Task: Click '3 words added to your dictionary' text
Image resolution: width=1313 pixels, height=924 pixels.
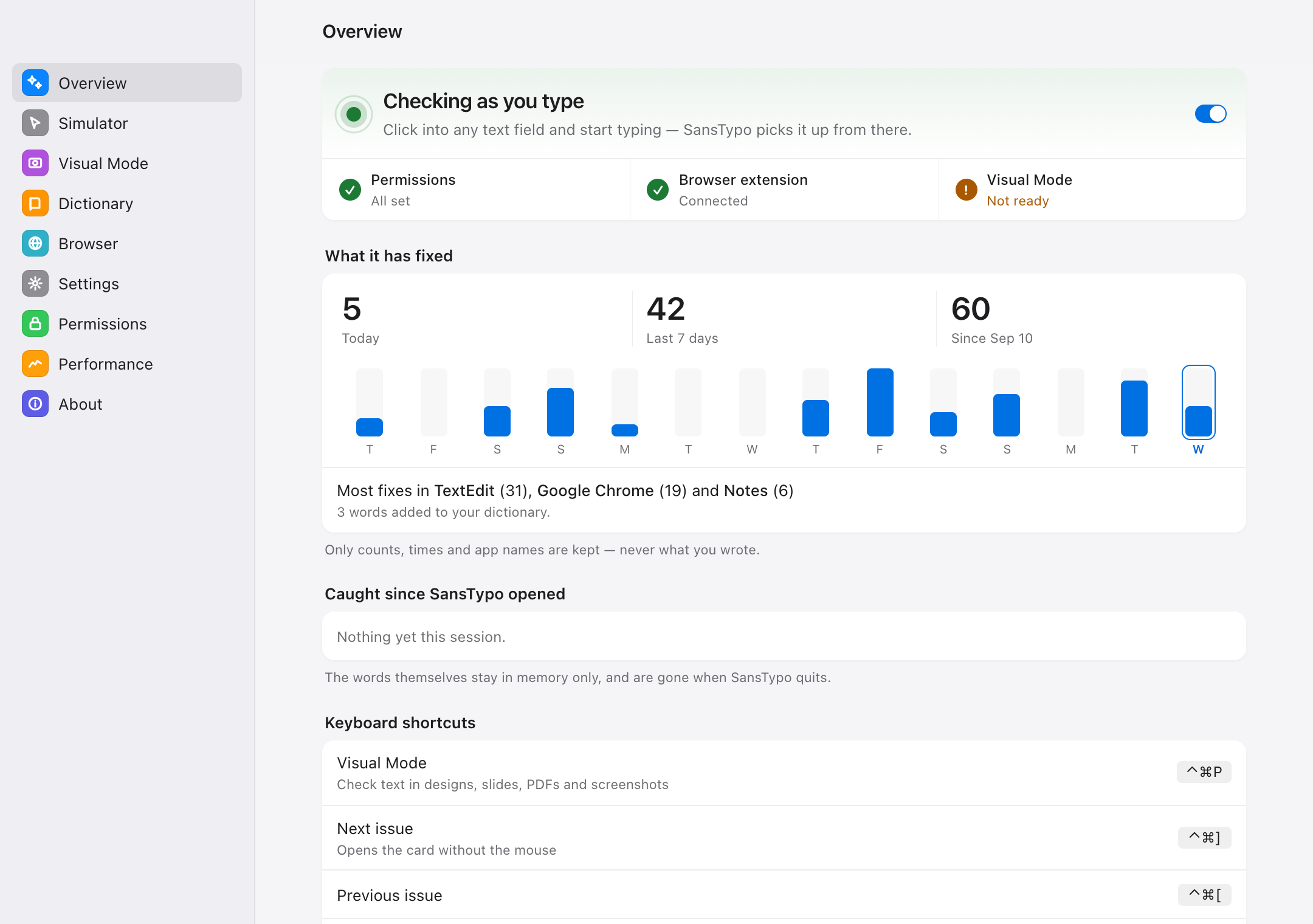Action: (444, 512)
